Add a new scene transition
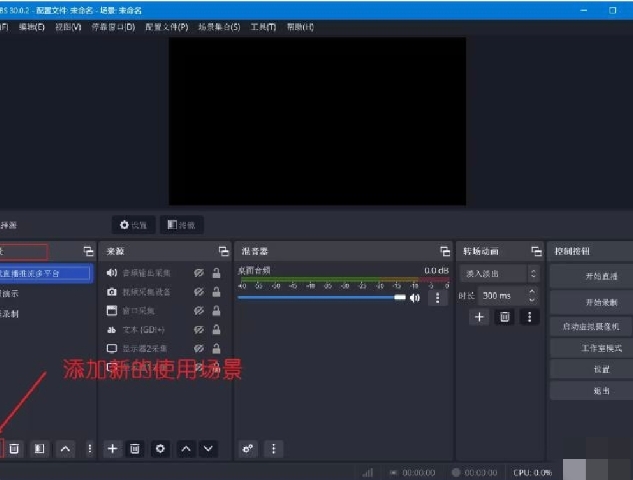Image resolution: width=633 pixels, height=480 pixels. pyautogui.click(x=479, y=317)
